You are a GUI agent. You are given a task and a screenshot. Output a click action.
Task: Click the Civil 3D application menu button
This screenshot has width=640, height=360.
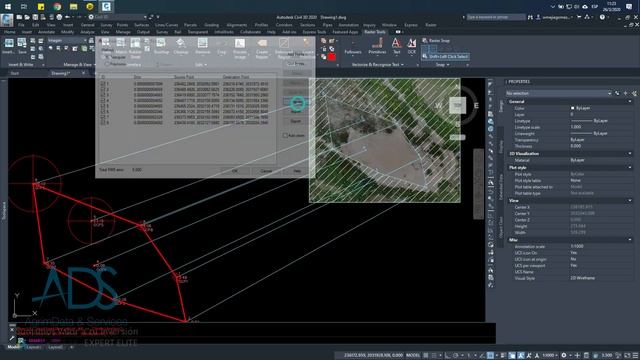pos(7,20)
